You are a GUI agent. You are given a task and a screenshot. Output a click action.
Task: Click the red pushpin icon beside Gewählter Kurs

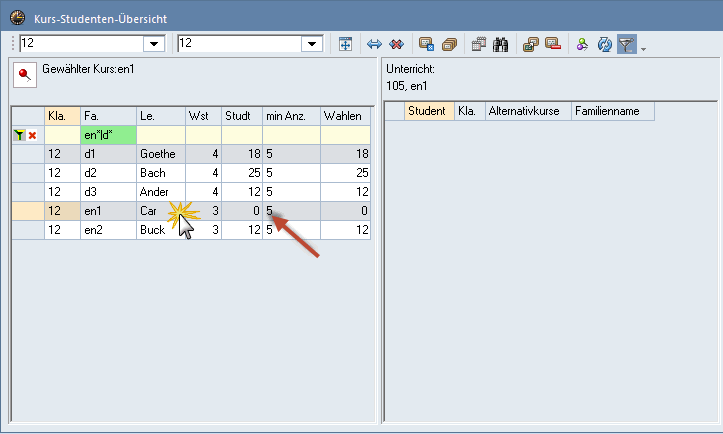(25, 75)
